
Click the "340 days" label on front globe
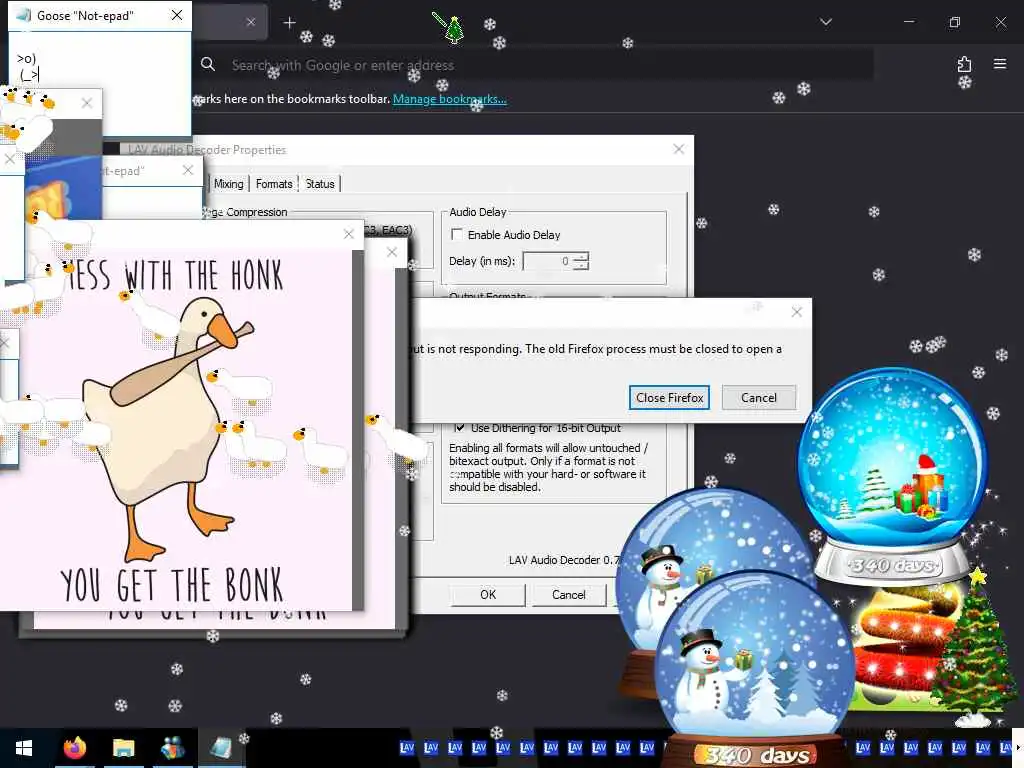click(x=758, y=756)
